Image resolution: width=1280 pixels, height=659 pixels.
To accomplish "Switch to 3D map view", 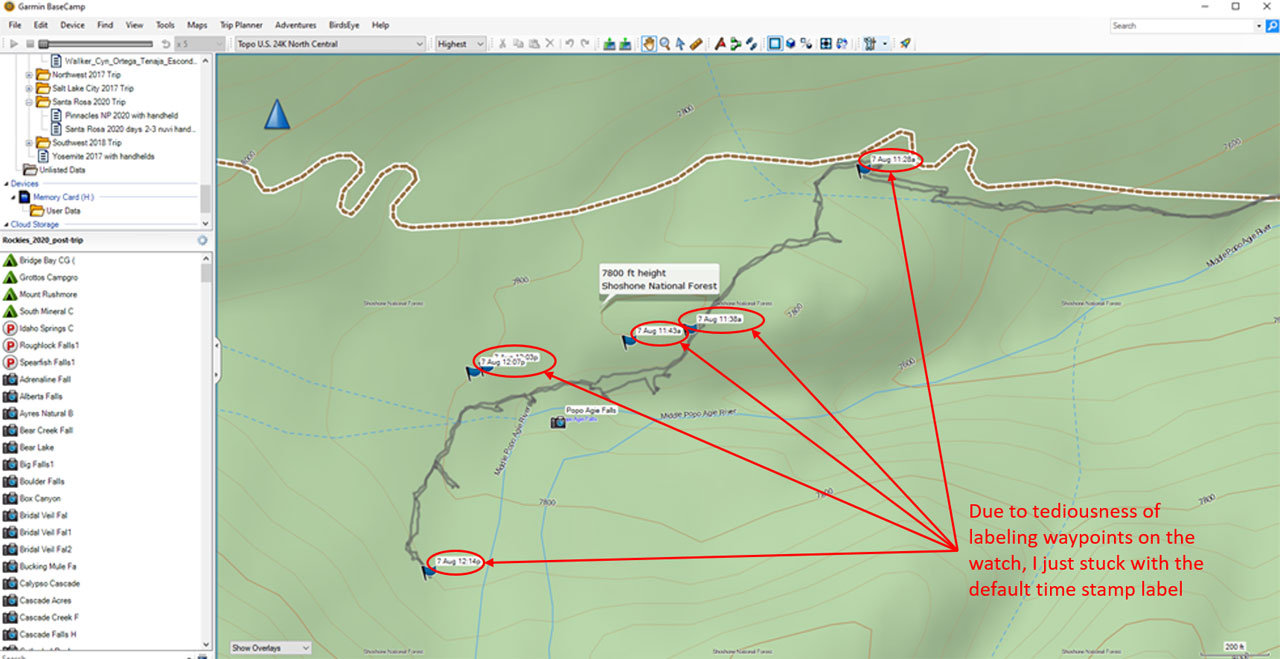I will (x=790, y=44).
